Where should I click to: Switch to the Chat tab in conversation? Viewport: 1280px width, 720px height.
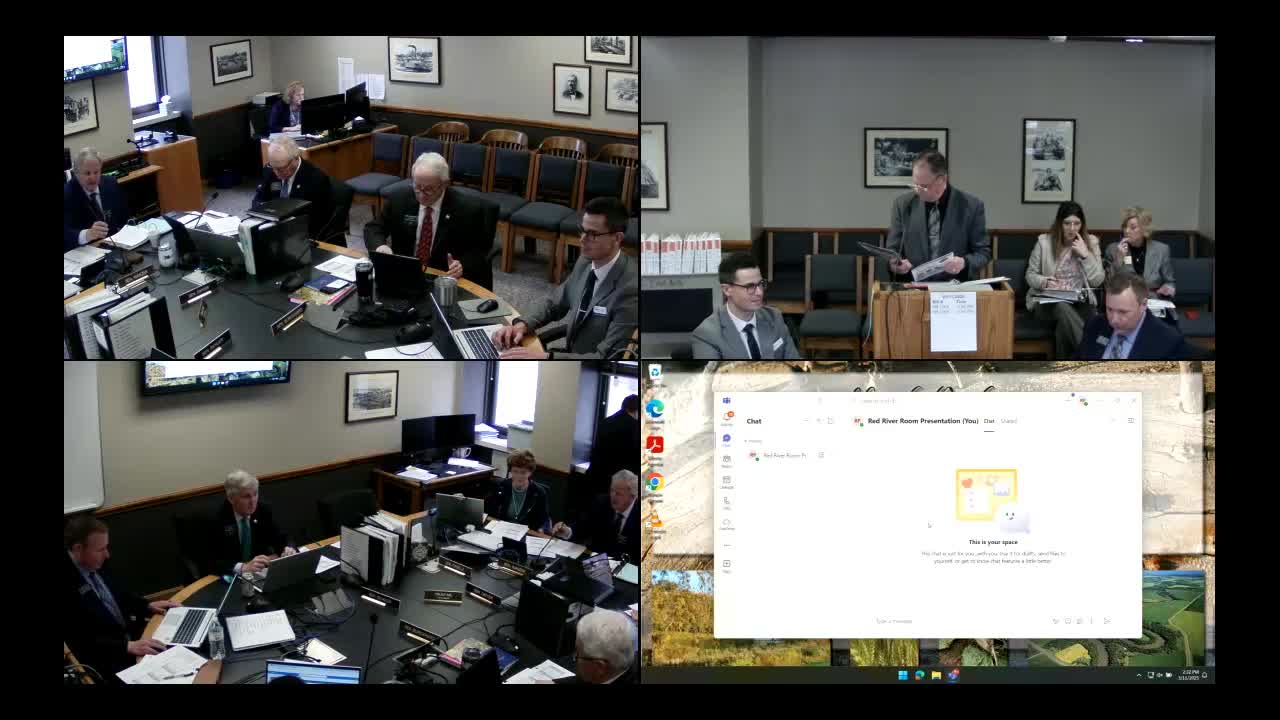pyautogui.click(x=989, y=421)
